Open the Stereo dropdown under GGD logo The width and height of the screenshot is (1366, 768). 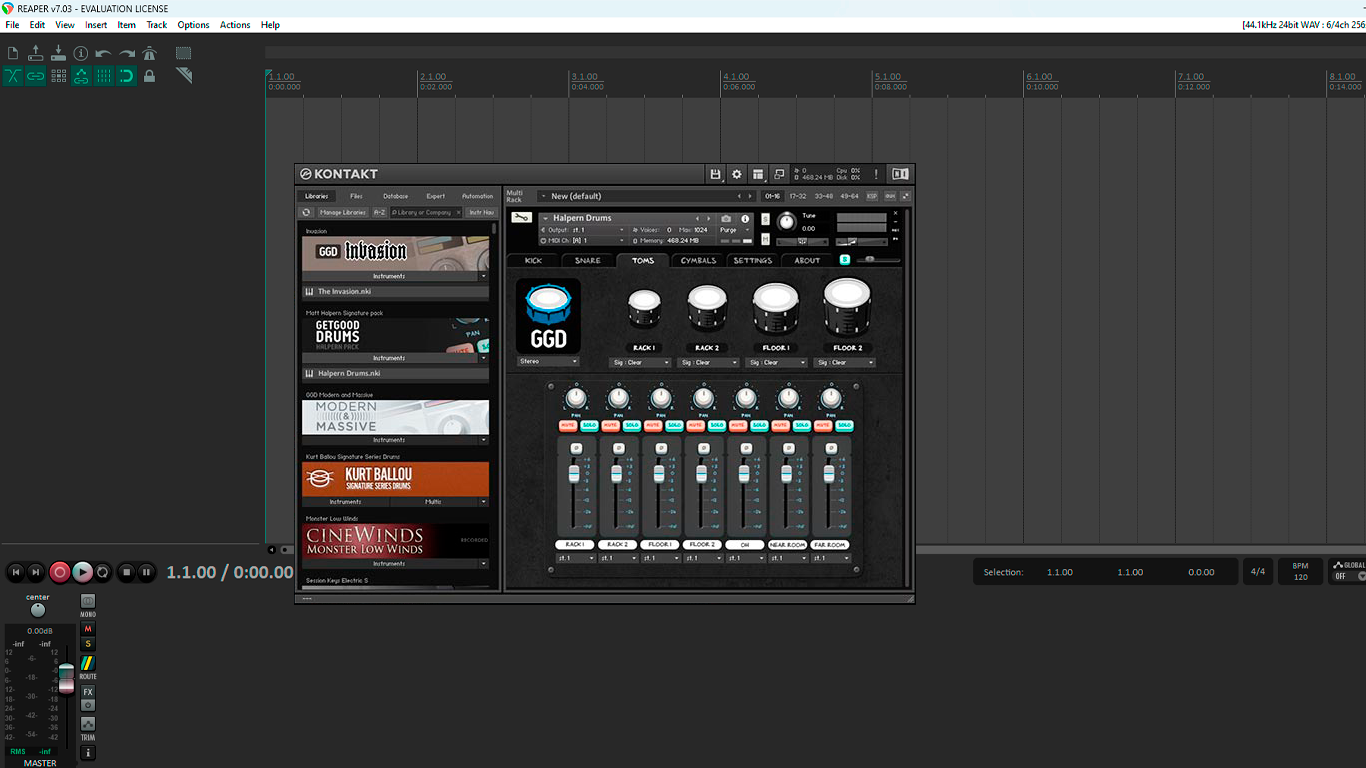[x=548, y=361]
